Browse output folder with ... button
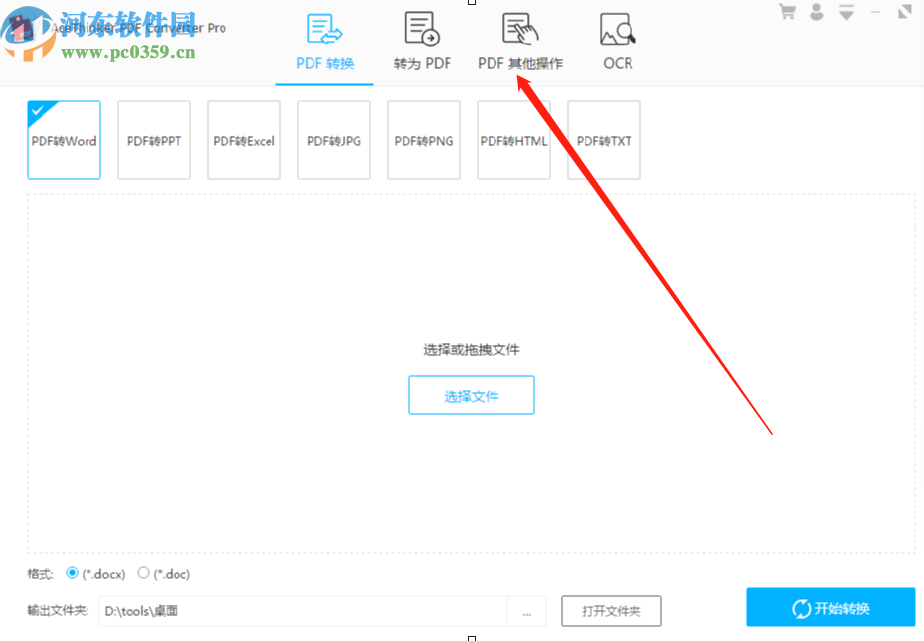The width and height of the screenshot is (924, 641). pyautogui.click(x=527, y=611)
